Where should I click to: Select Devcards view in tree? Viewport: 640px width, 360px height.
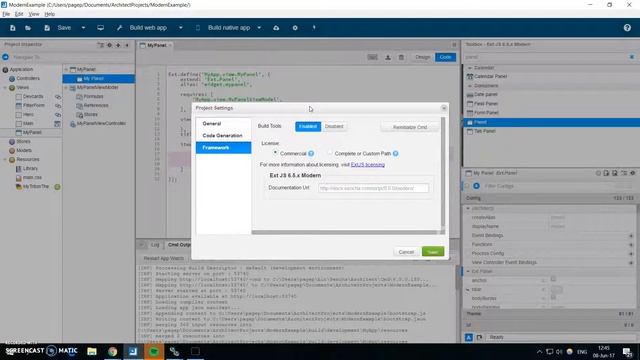[x=33, y=96]
